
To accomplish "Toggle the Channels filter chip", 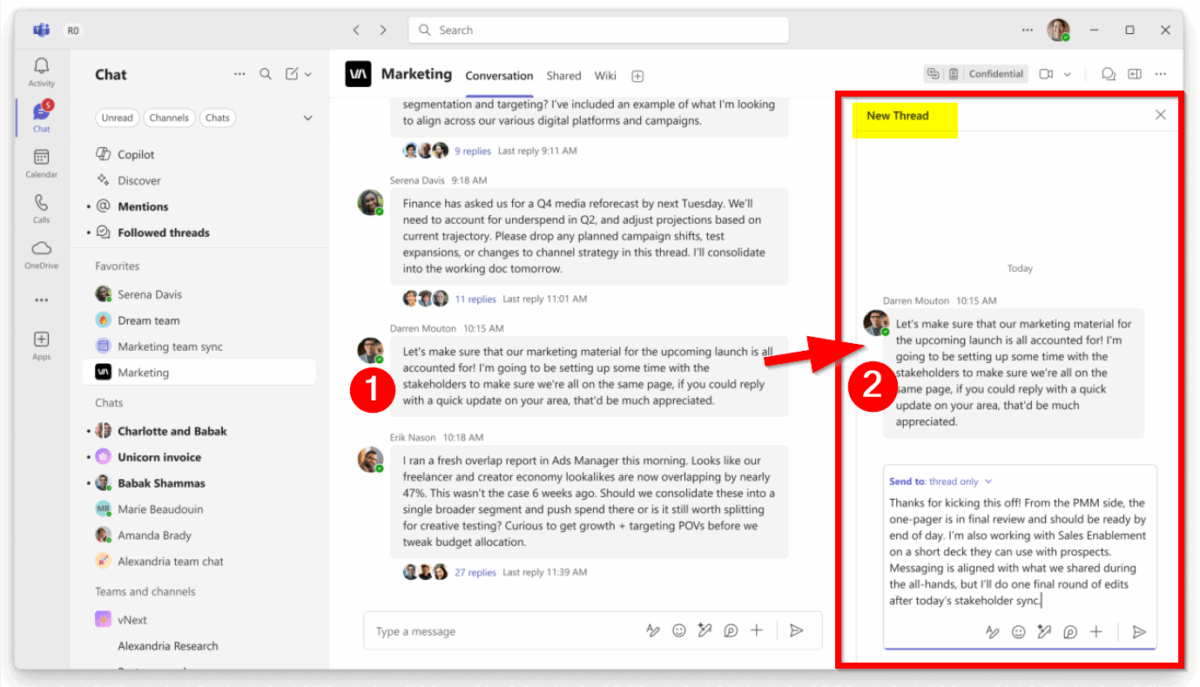I will coord(169,118).
